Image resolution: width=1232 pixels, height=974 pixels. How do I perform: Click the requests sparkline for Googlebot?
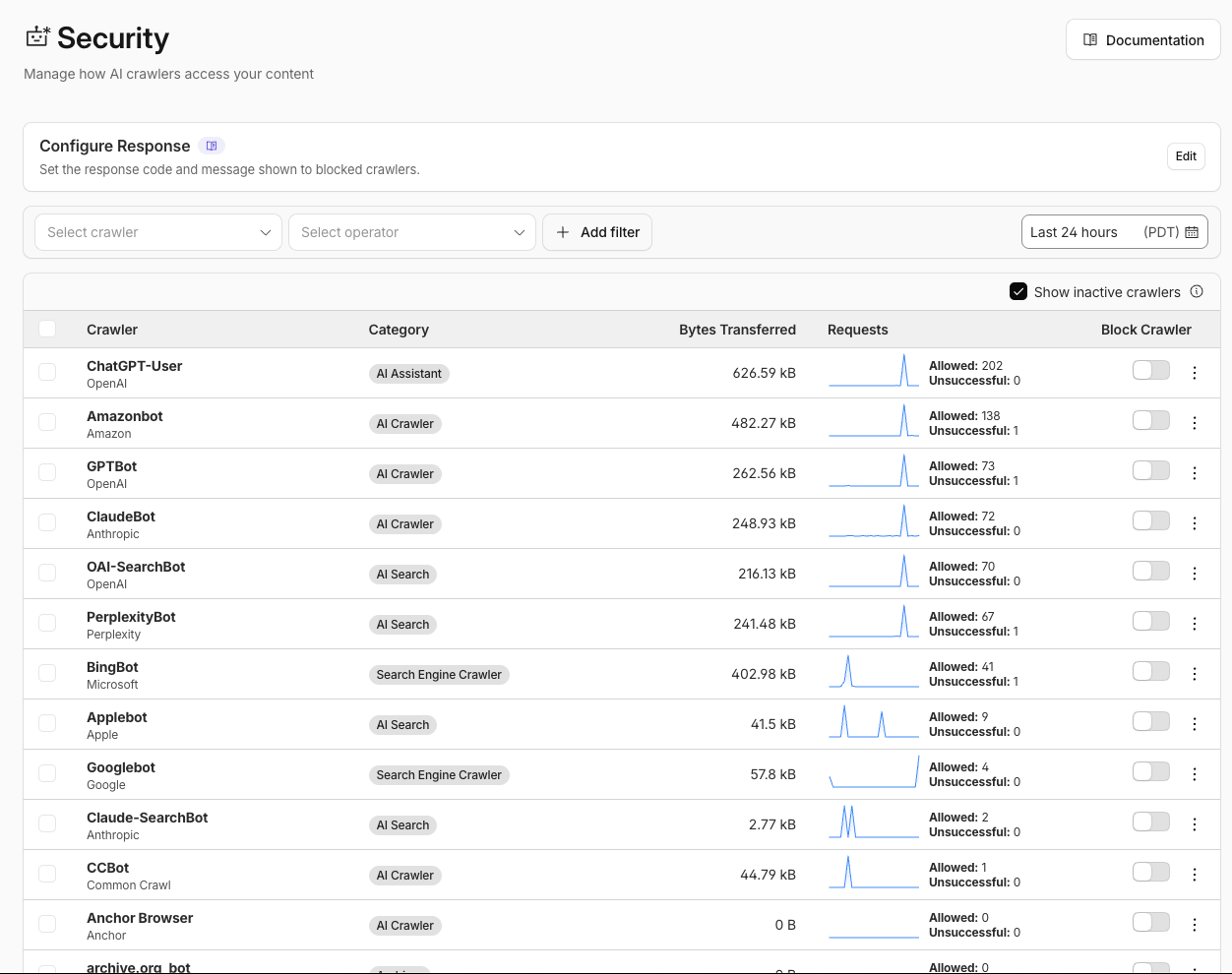[874, 771]
